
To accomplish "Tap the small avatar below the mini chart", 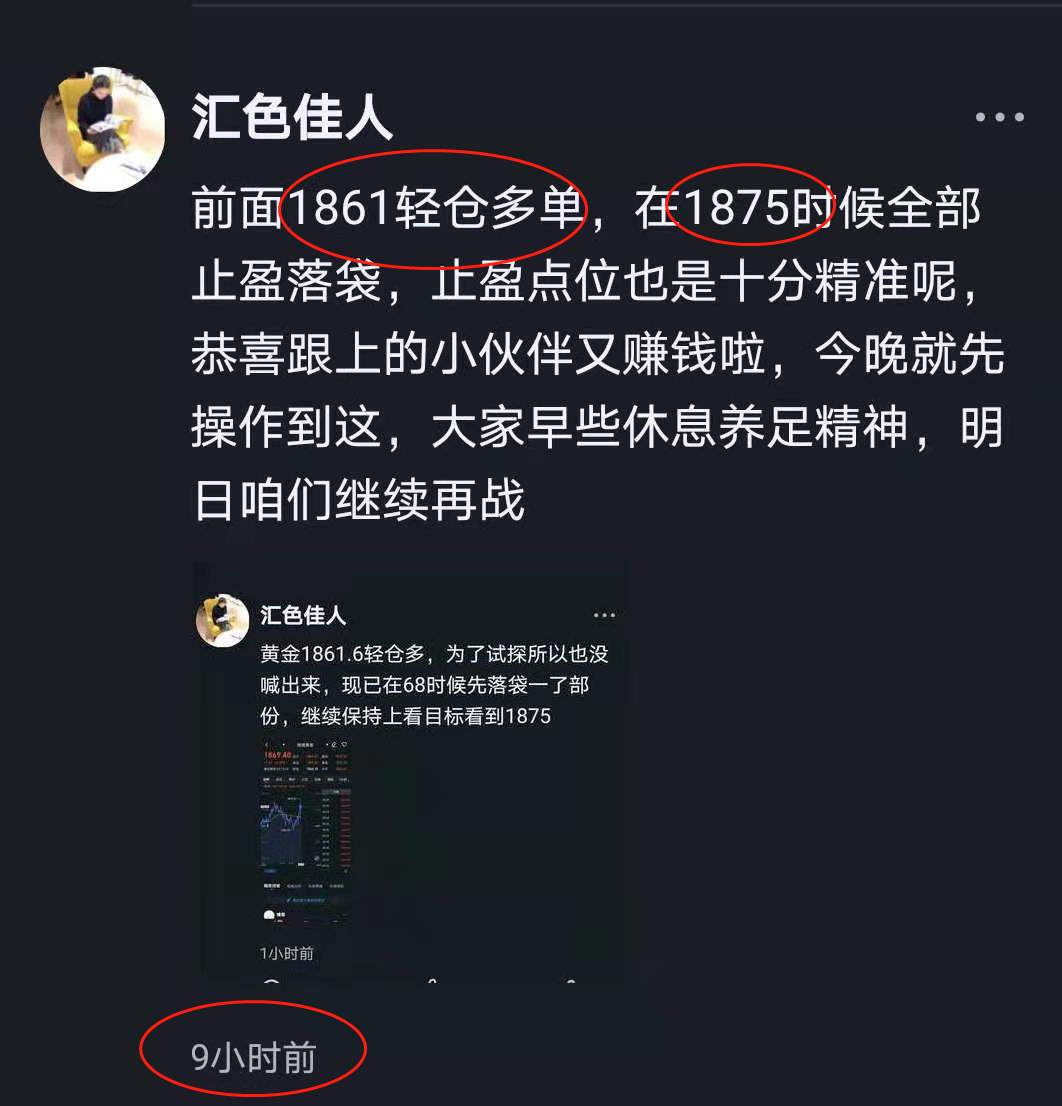I will point(269,916).
